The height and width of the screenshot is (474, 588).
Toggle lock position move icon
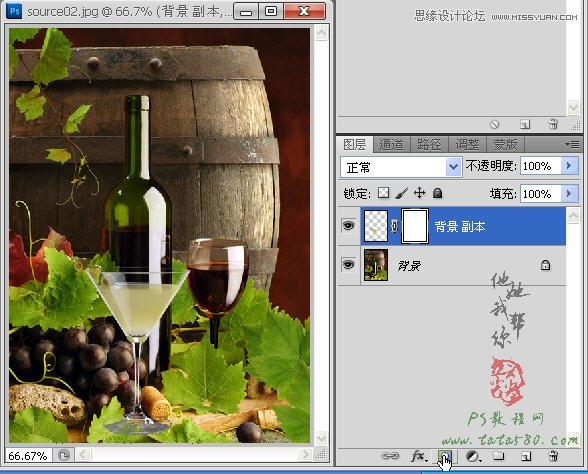pyautogui.click(x=419, y=193)
